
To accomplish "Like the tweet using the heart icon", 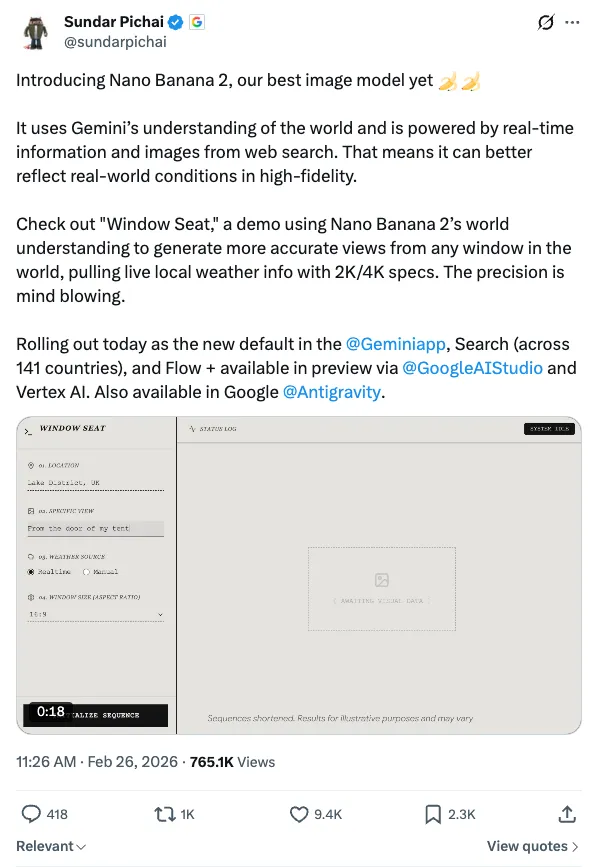I will coord(299,814).
